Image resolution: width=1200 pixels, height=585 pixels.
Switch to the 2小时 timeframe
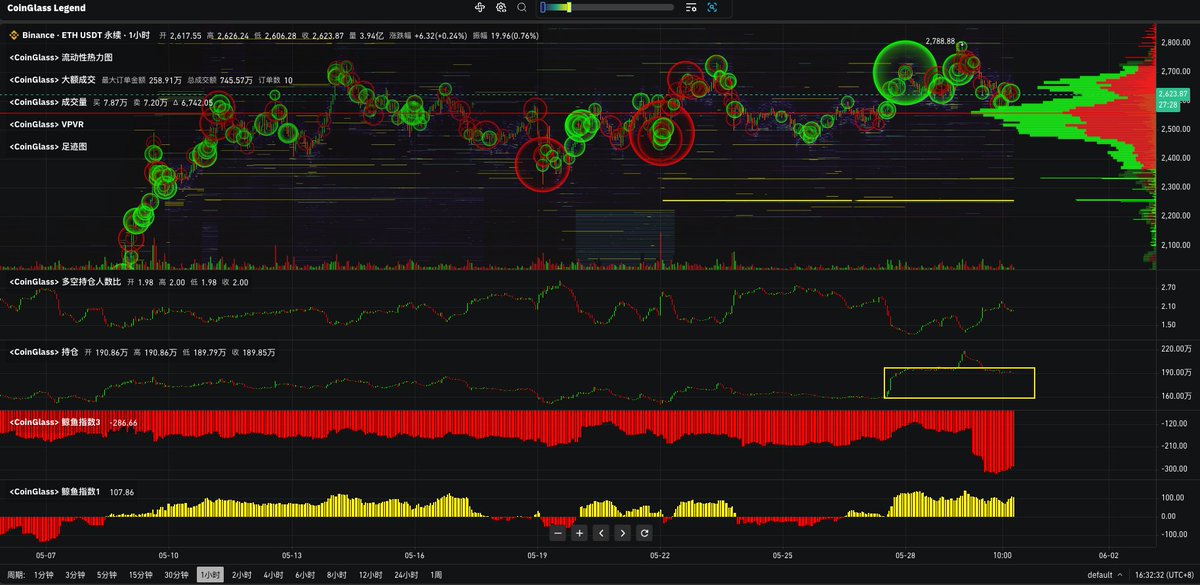[x=241, y=575]
